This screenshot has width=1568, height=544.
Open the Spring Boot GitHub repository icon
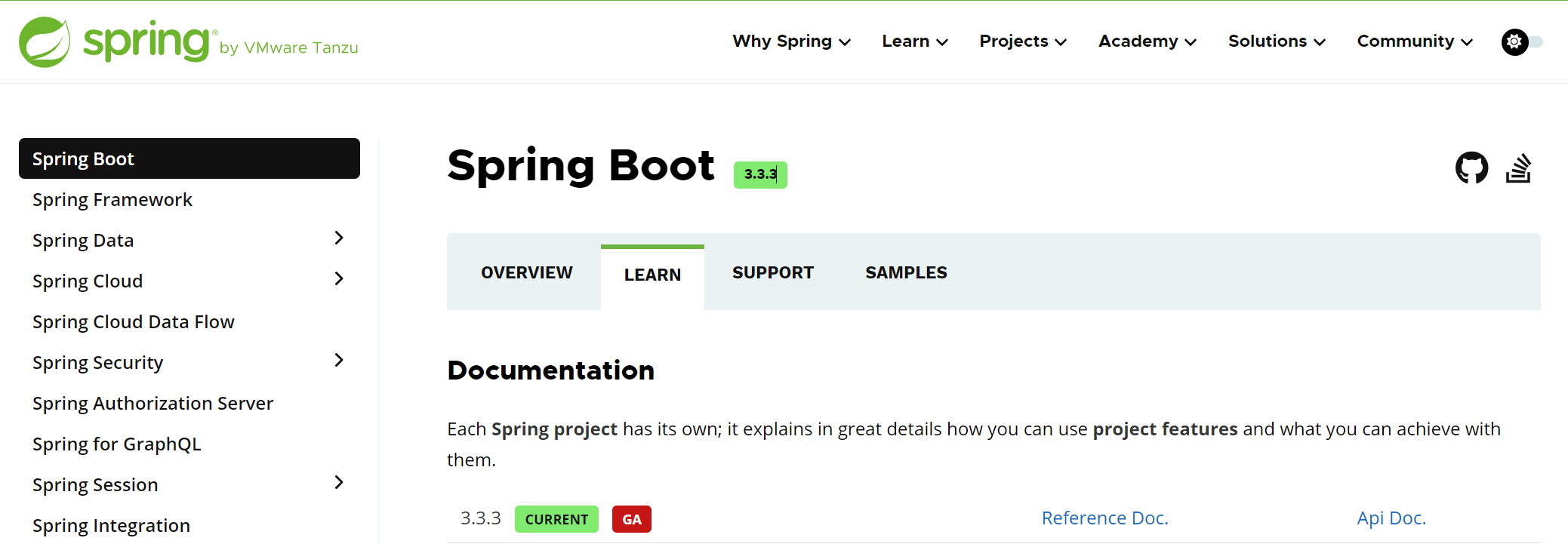(1471, 168)
